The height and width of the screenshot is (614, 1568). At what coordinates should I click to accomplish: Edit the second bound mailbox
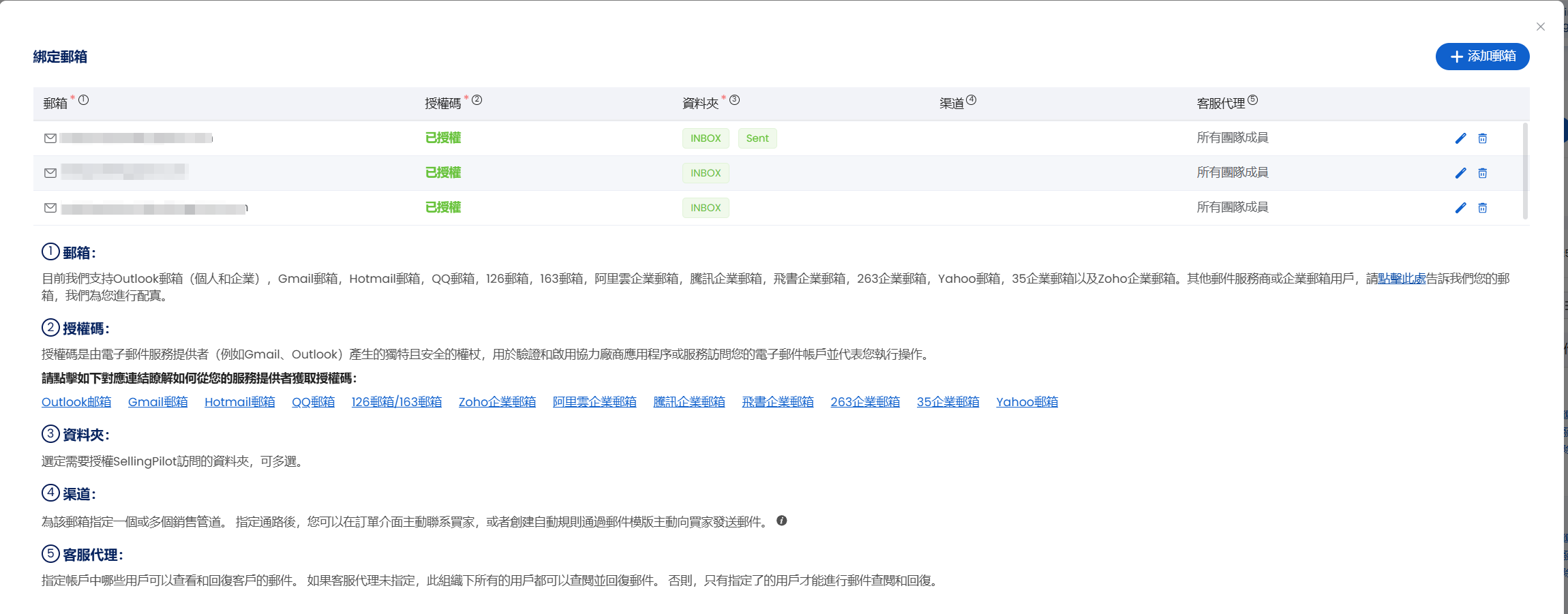click(x=1460, y=172)
